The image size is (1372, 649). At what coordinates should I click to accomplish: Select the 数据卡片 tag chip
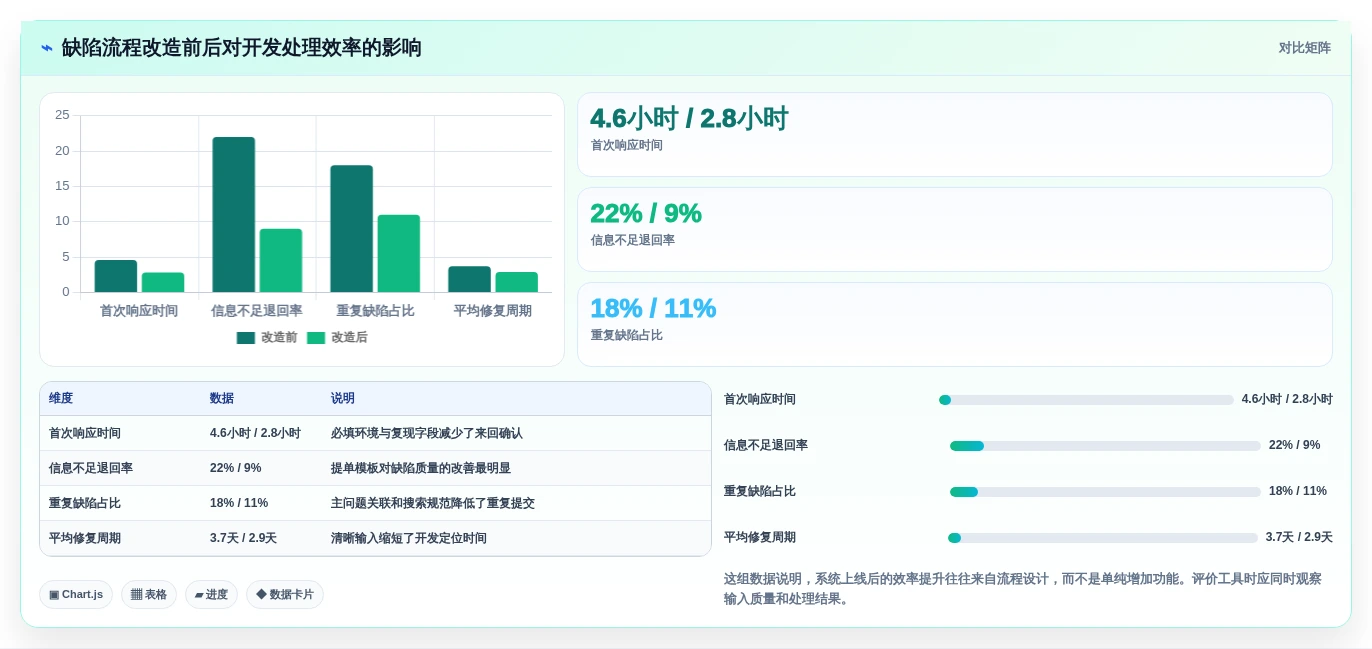[x=285, y=595]
